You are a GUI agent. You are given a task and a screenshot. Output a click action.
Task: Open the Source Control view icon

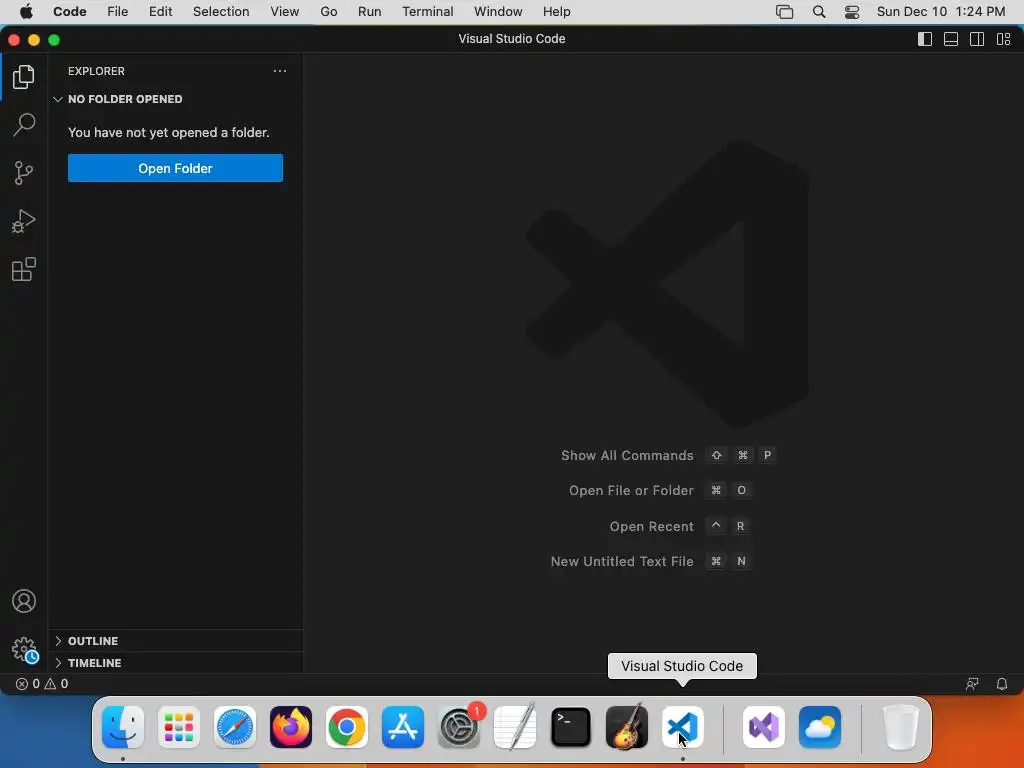pos(24,173)
